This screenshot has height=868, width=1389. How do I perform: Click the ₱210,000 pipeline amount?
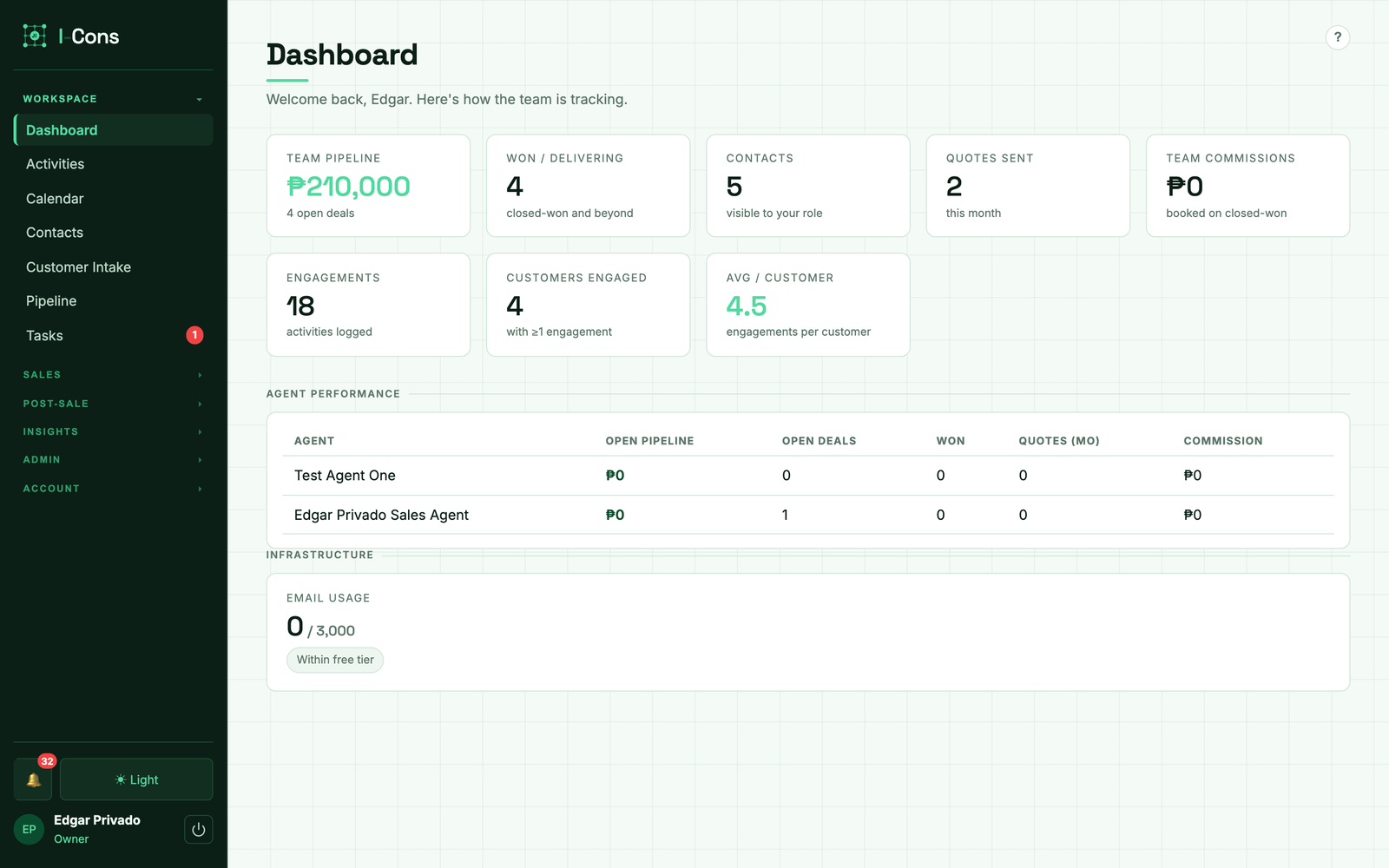pyautogui.click(x=348, y=187)
